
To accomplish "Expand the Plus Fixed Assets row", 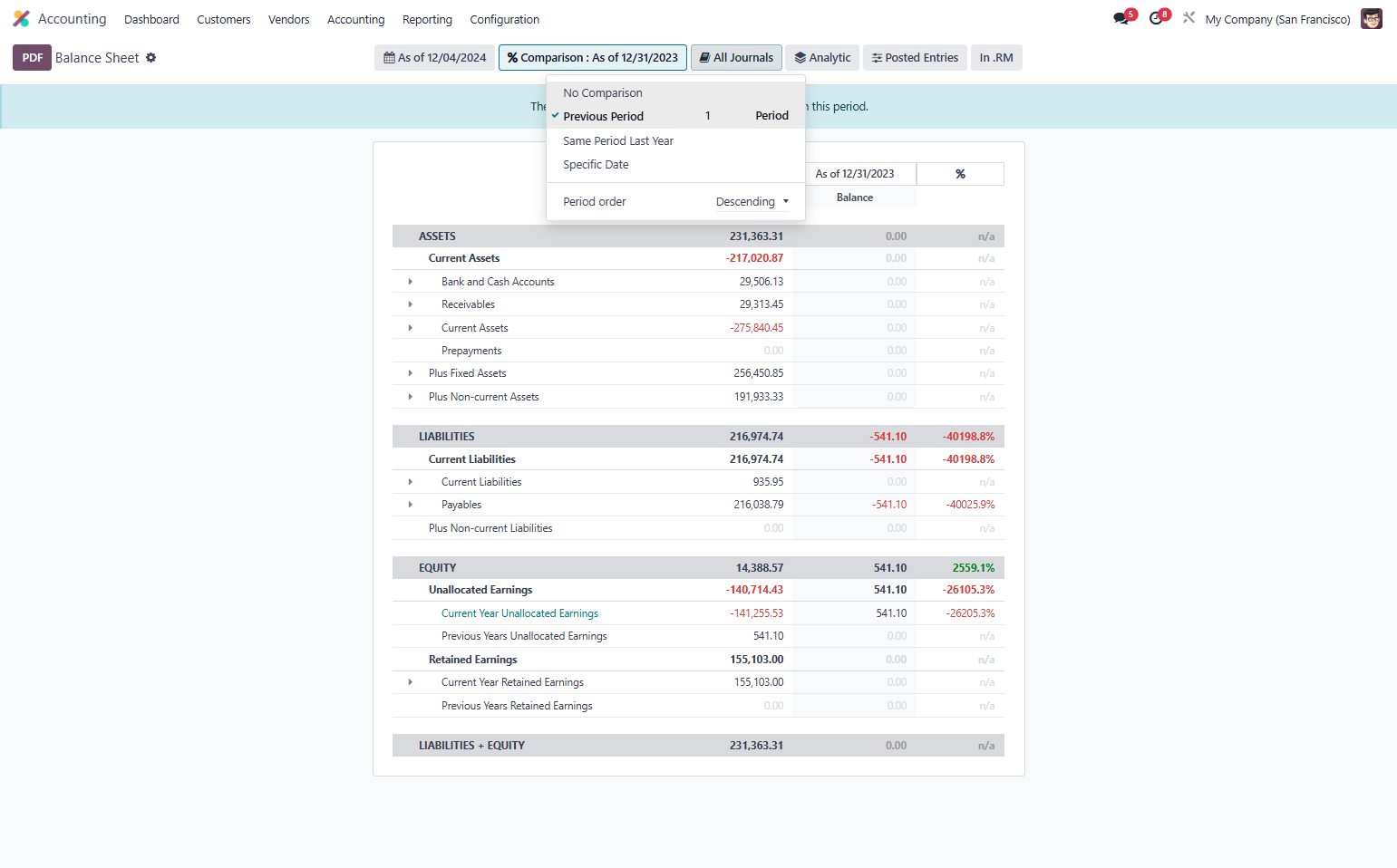I will click(411, 373).
